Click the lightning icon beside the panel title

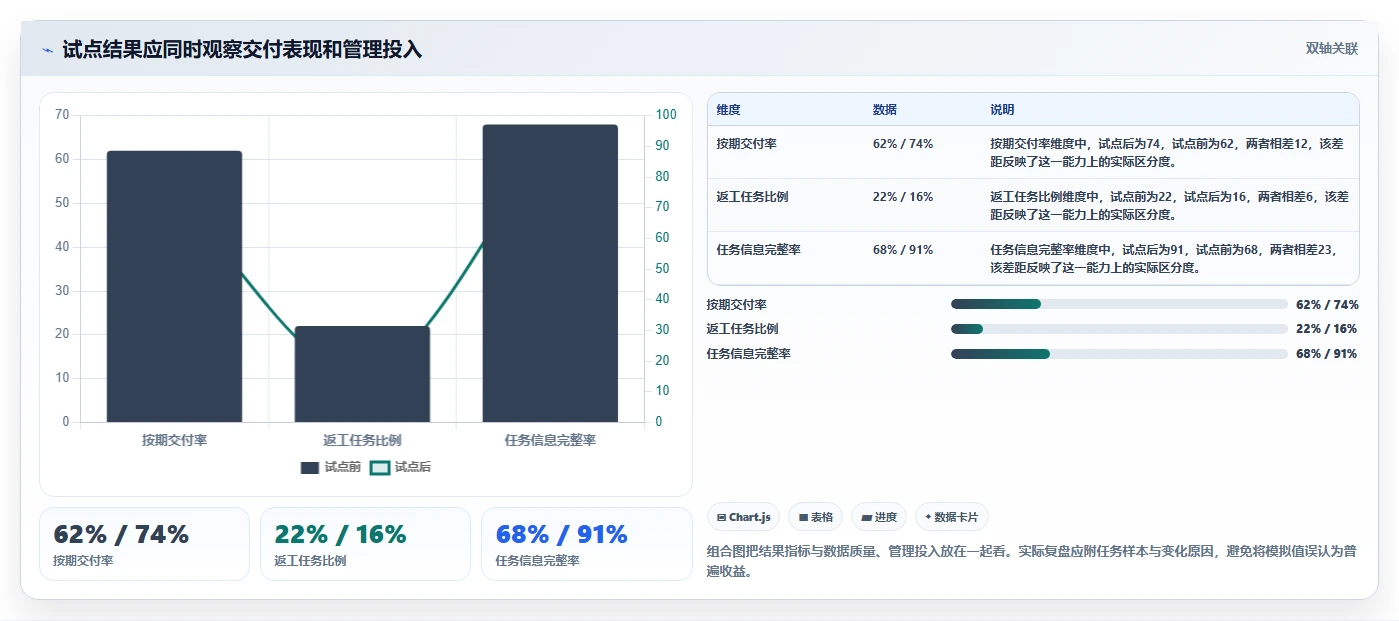click(x=47, y=50)
